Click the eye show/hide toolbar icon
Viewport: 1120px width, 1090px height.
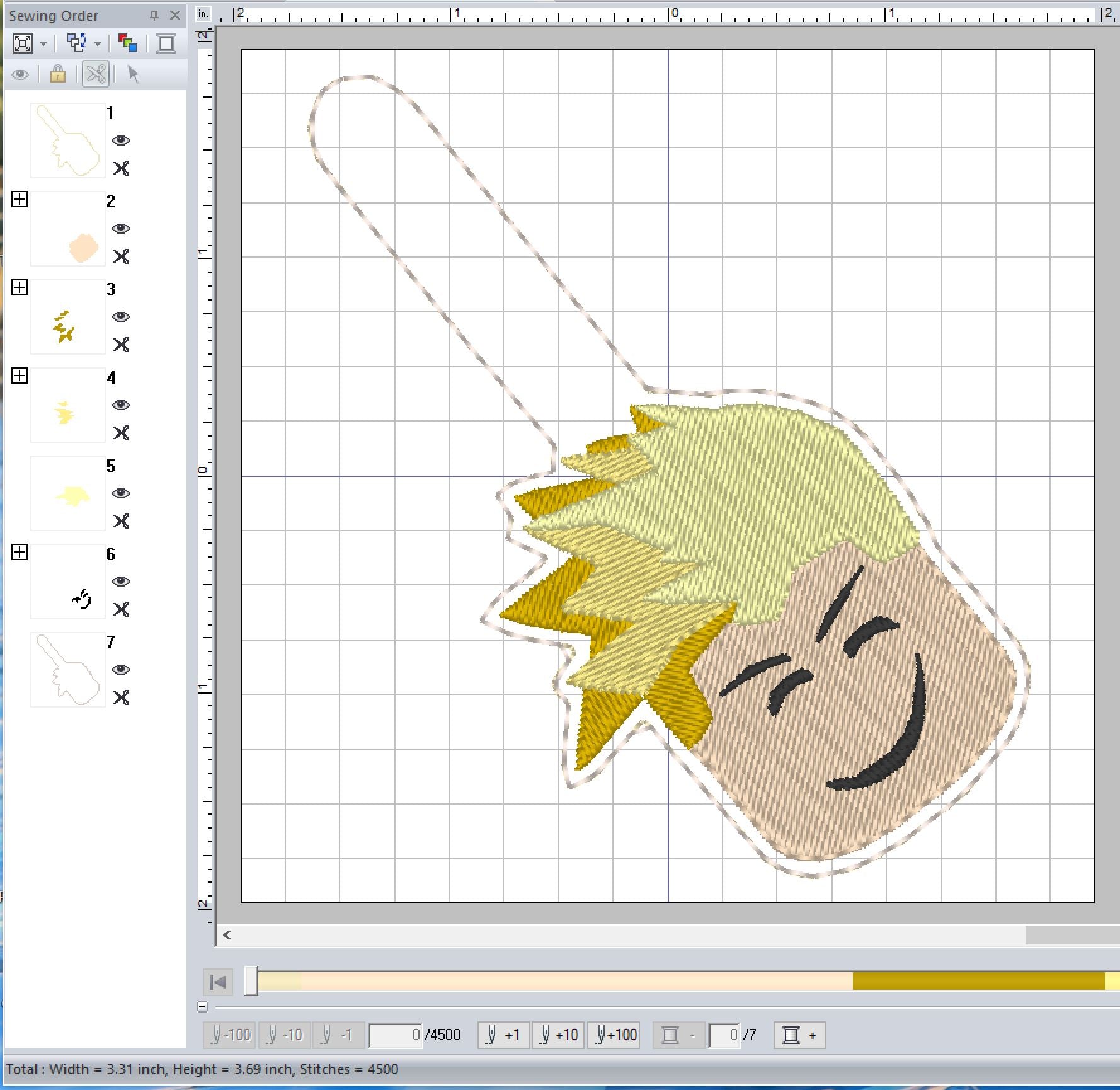pyautogui.click(x=20, y=75)
